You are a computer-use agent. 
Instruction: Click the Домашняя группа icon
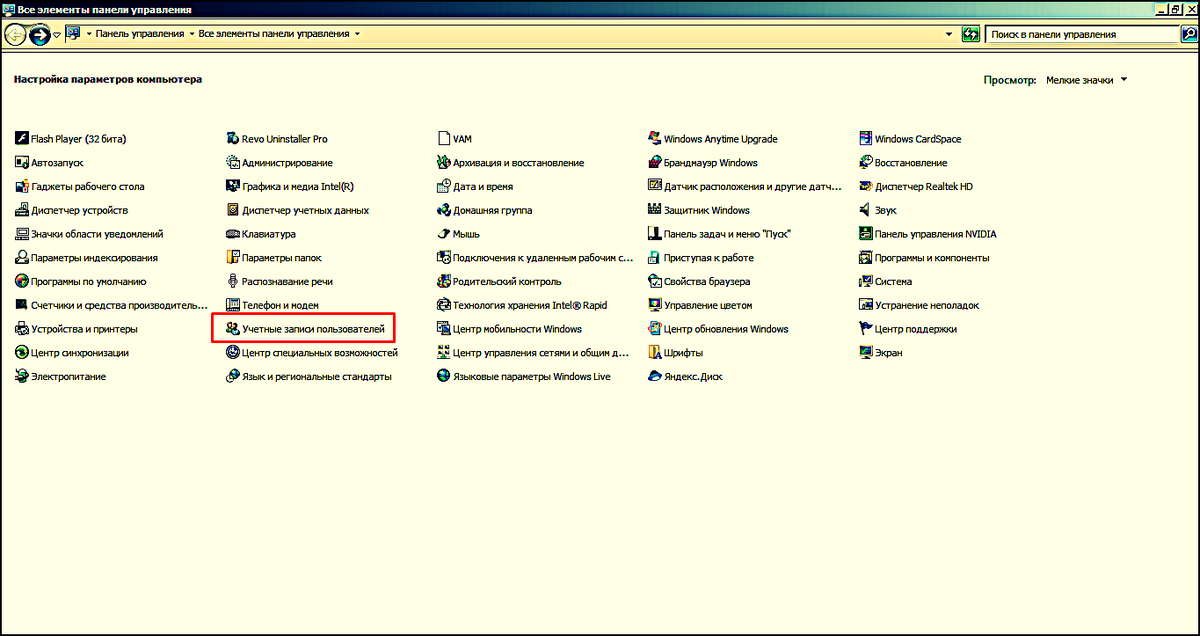pyautogui.click(x=445, y=210)
